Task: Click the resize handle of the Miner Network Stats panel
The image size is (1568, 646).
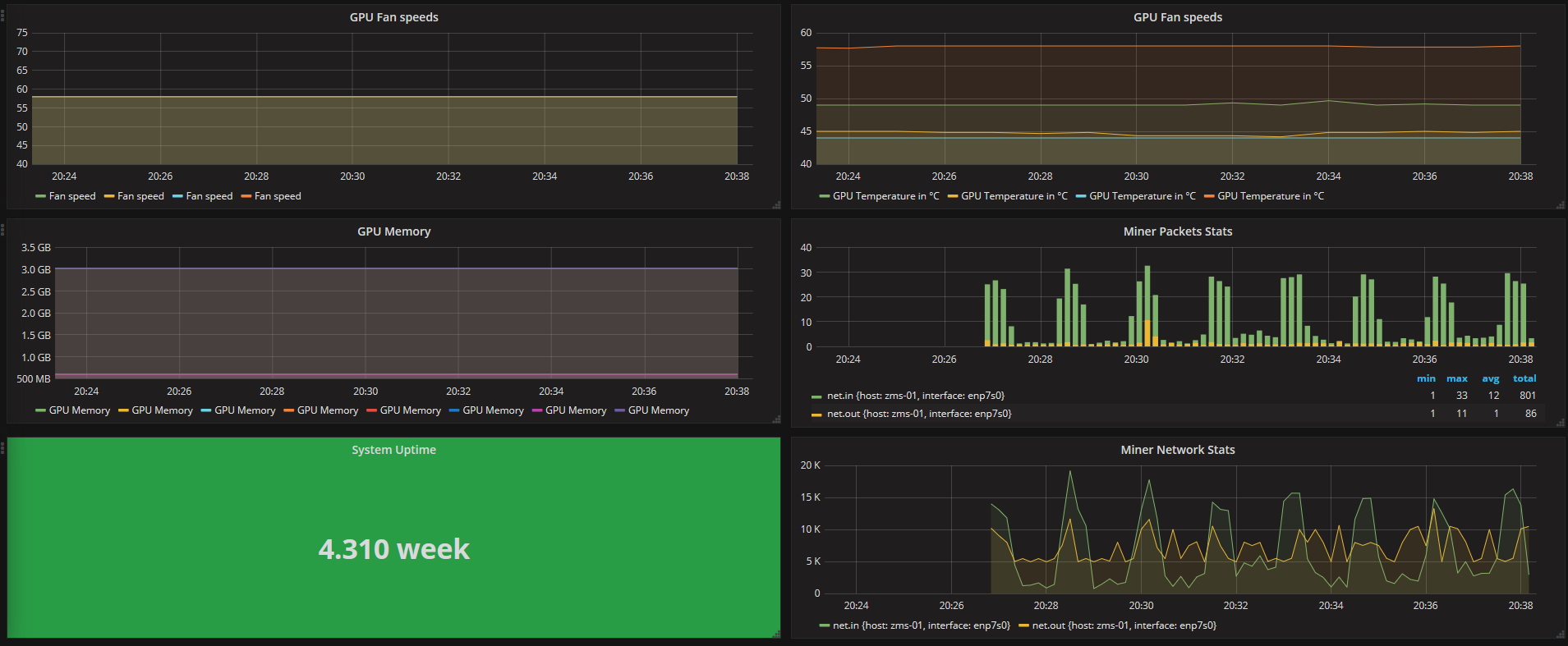Action: point(1561,634)
